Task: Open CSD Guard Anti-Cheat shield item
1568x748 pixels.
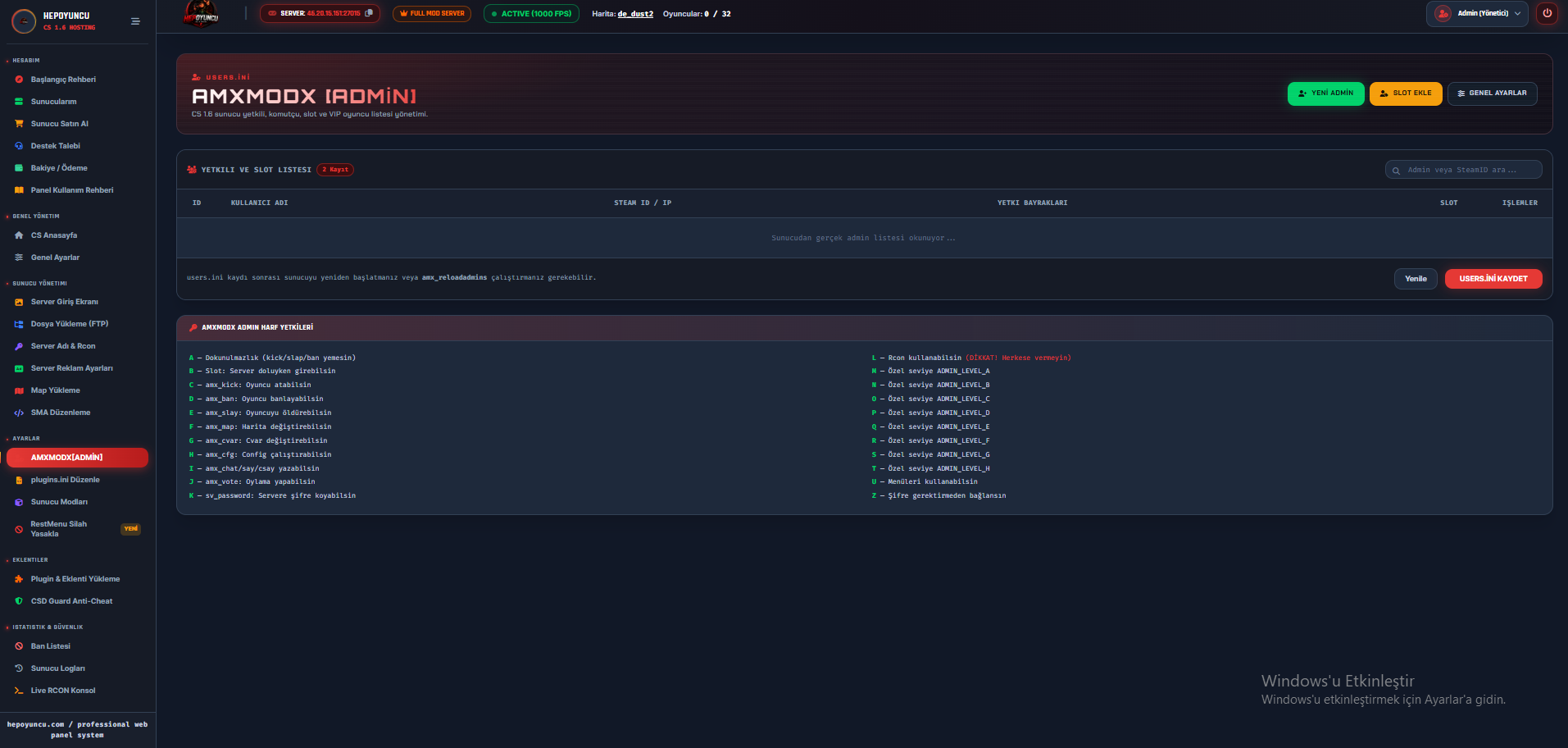Action: click(72, 601)
